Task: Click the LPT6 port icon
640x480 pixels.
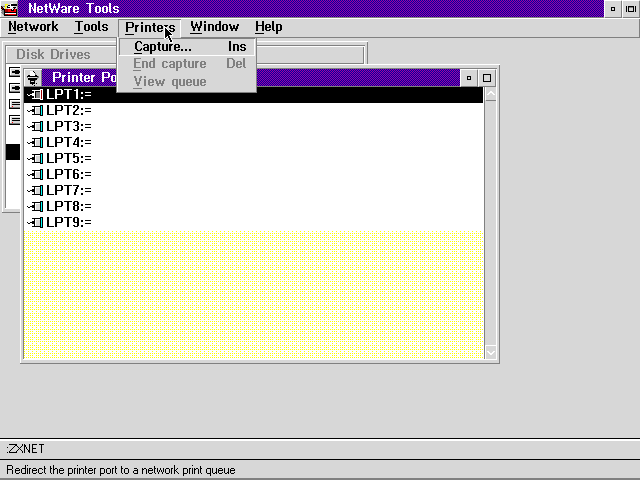Action: 35,175
